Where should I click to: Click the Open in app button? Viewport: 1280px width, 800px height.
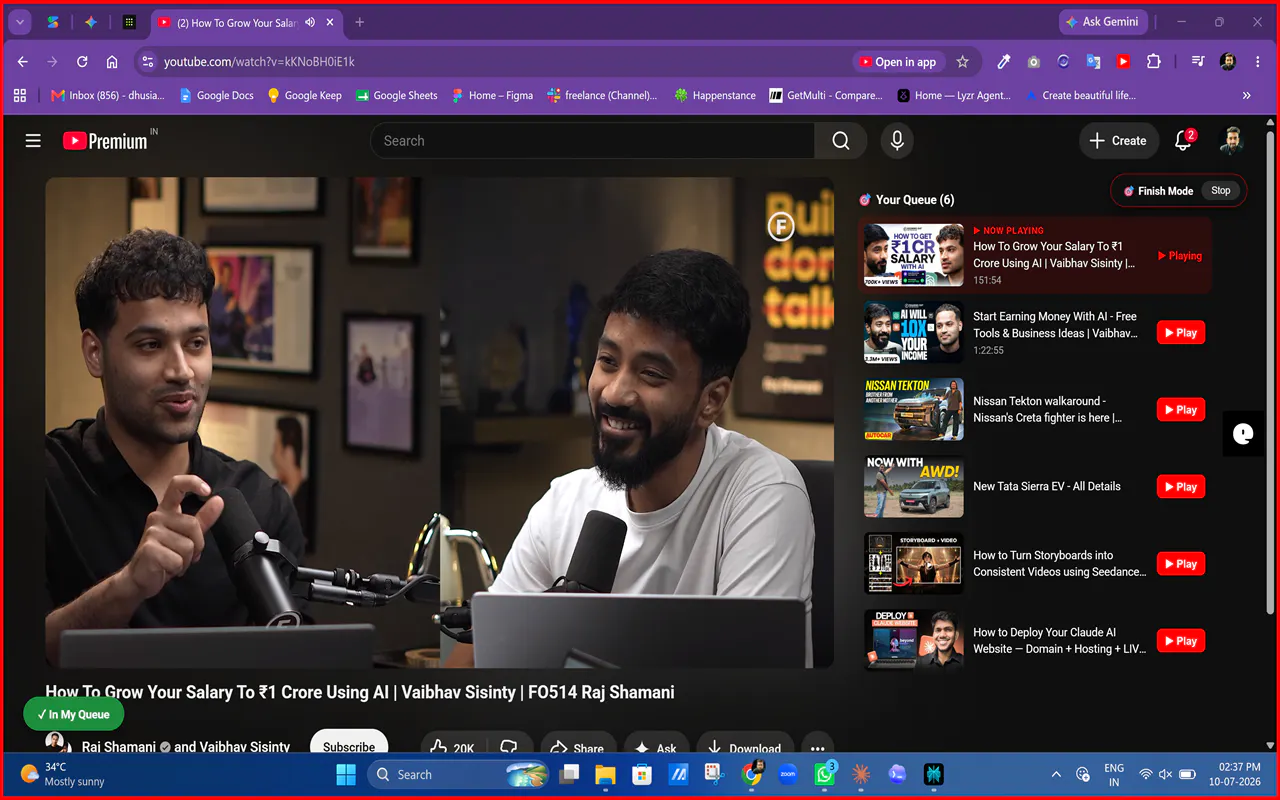coord(897,62)
